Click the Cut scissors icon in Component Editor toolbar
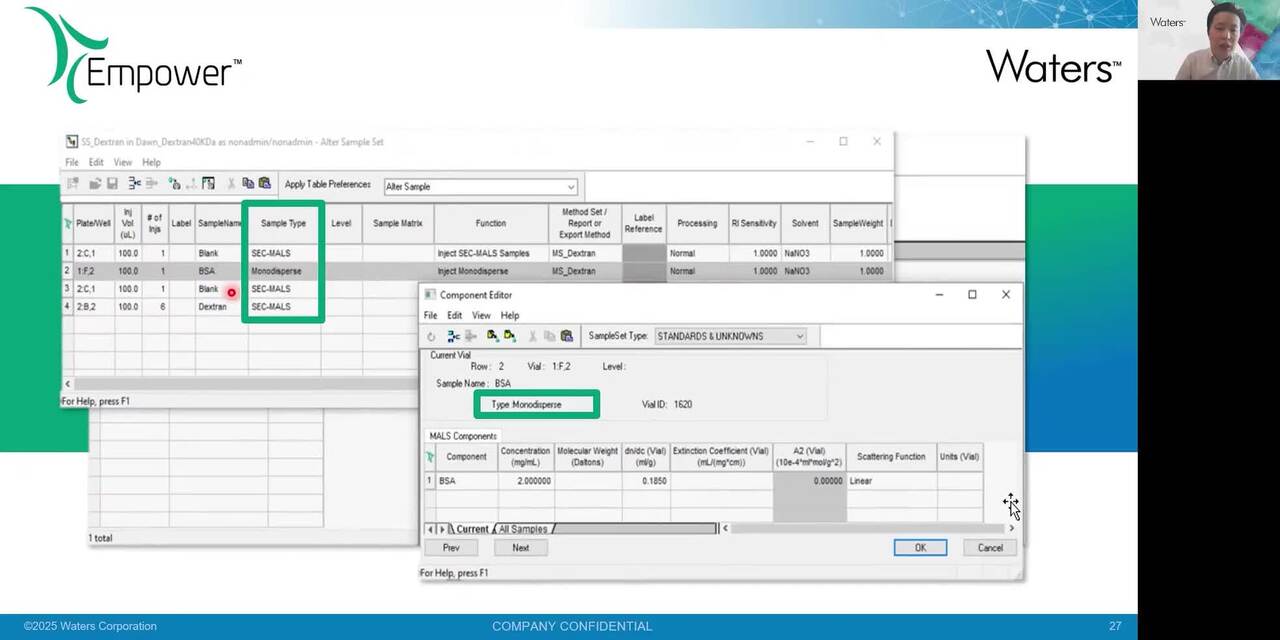This screenshot has height=640, width=1280. pos(533,336)
